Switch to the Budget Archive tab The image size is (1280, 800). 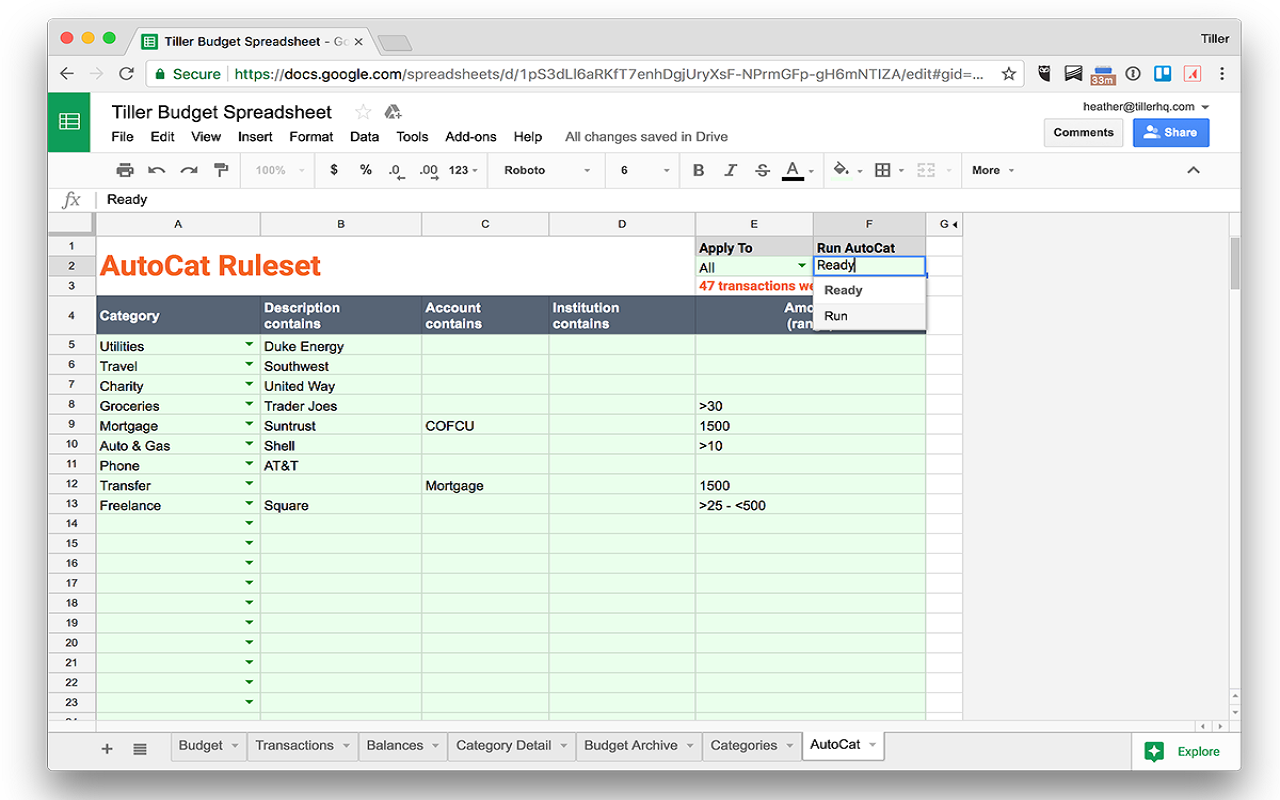point(639,746)
